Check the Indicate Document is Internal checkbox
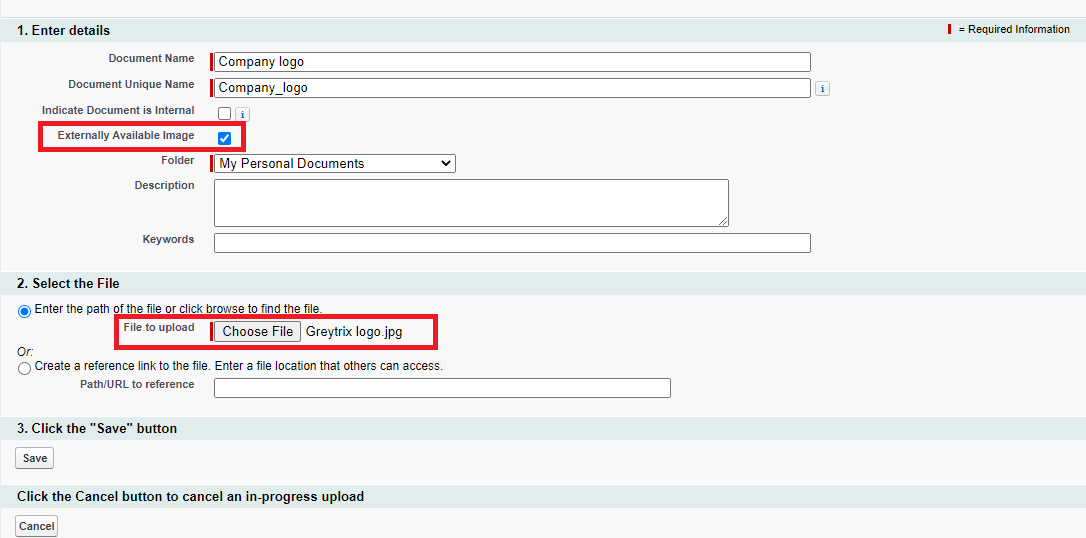Viewport: 1086px width, 538px height. [224, 114]
